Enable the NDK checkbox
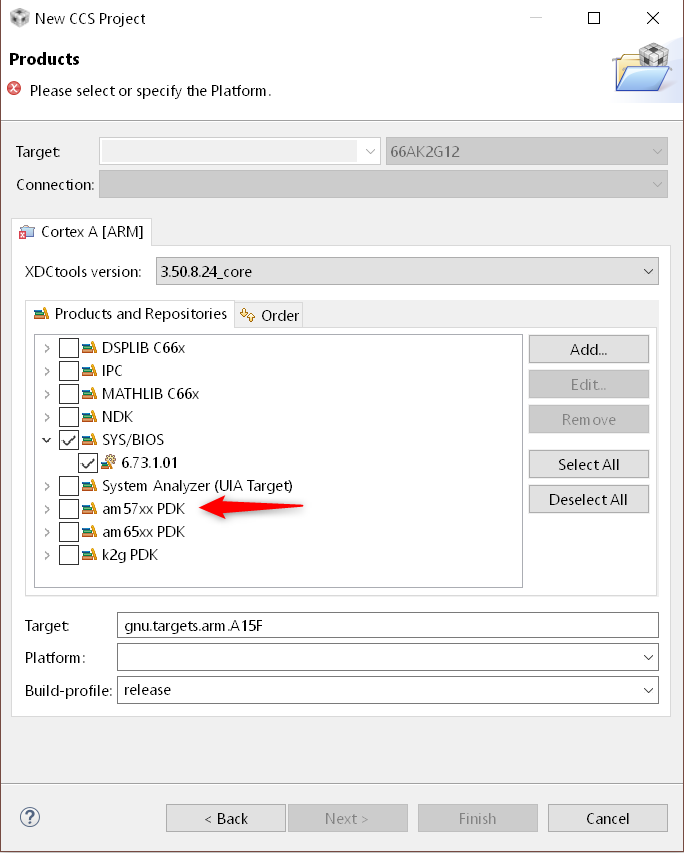684x853 pixels. coord(69,417)
